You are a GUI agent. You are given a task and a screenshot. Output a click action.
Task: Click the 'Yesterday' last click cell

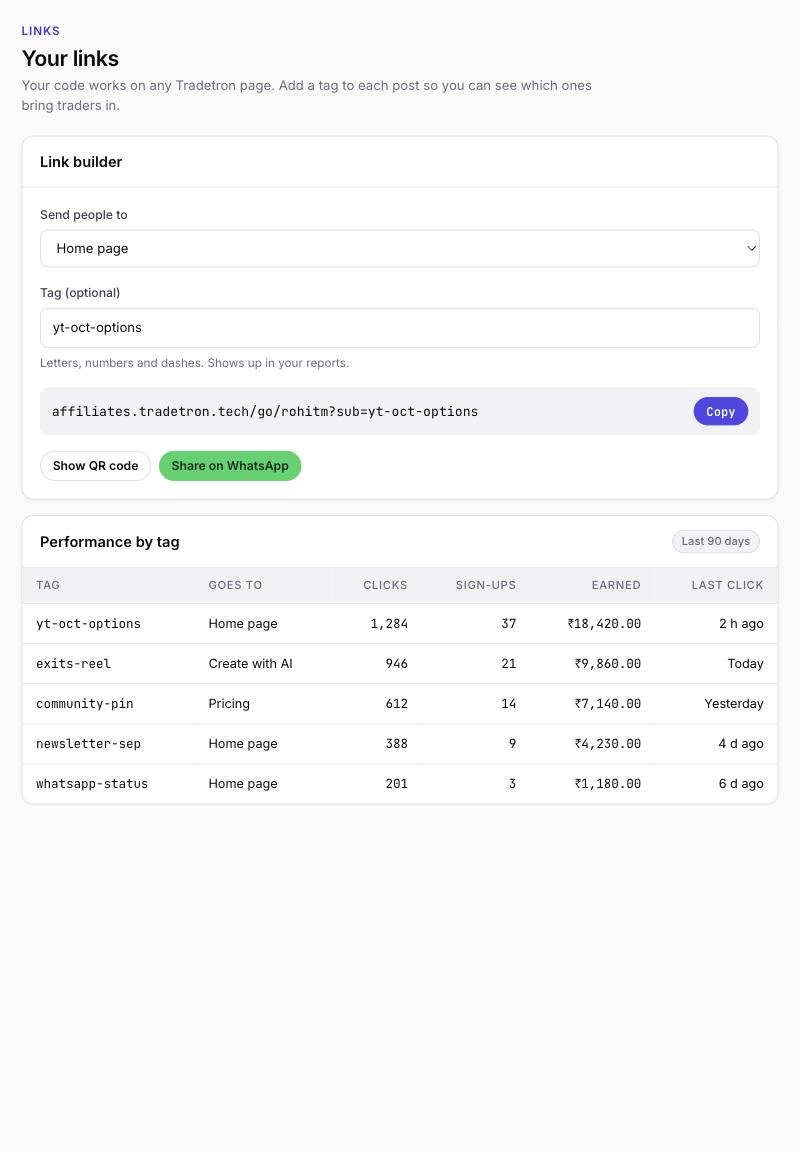point(734,703)
